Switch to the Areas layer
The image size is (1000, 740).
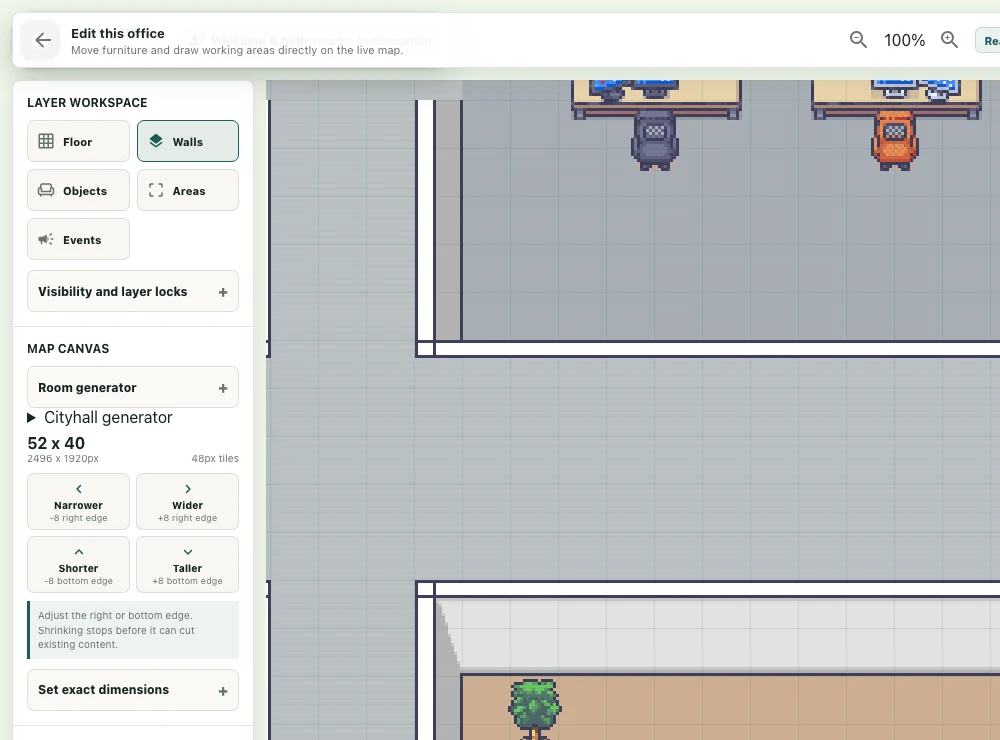[188, 190]
